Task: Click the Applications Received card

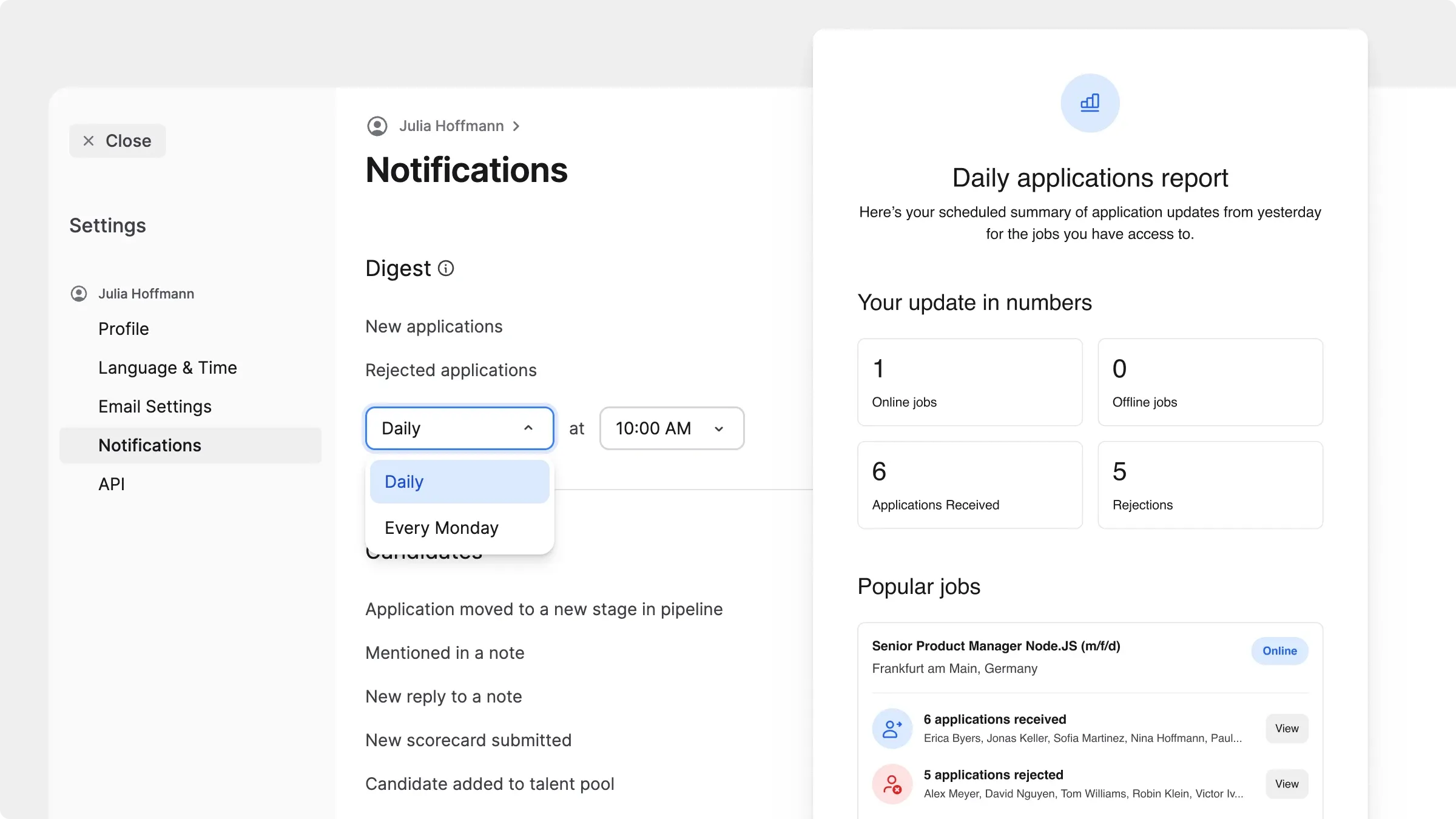Action: pos(970,485)
